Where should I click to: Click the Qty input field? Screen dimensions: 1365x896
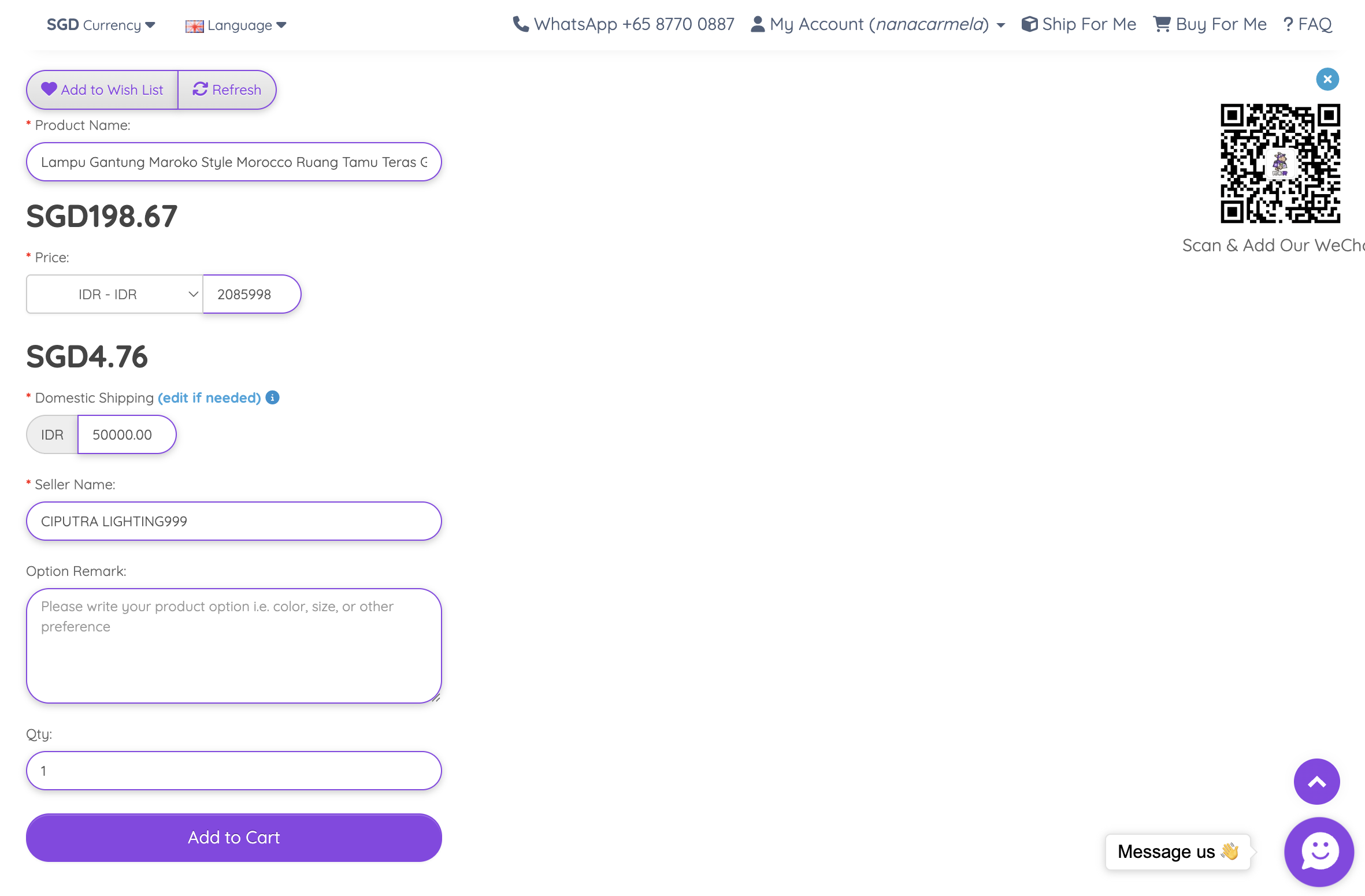point(234,771)
